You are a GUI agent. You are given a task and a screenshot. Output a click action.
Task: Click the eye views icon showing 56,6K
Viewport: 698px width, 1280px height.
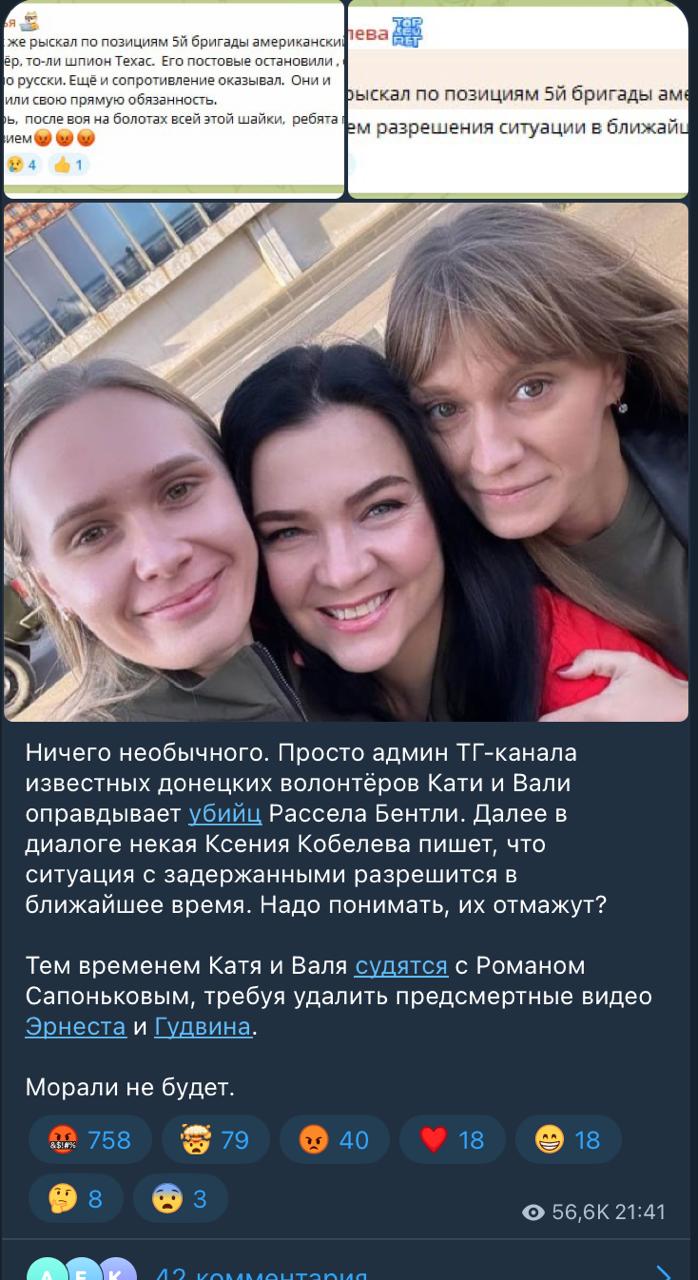(x=534, y=1212)
